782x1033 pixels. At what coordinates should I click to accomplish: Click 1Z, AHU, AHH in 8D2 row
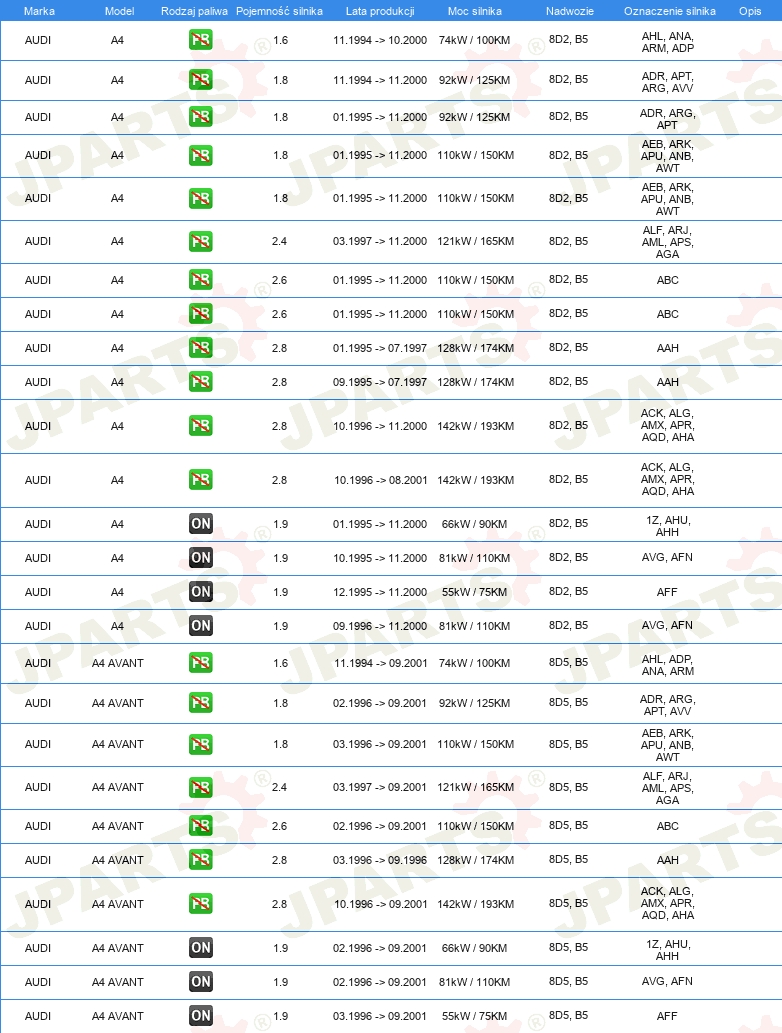coord(667,526)
